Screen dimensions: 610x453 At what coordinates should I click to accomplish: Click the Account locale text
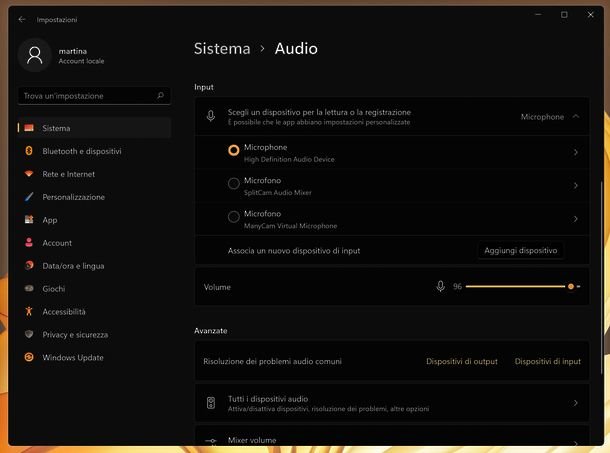click(x=81, y=61)
